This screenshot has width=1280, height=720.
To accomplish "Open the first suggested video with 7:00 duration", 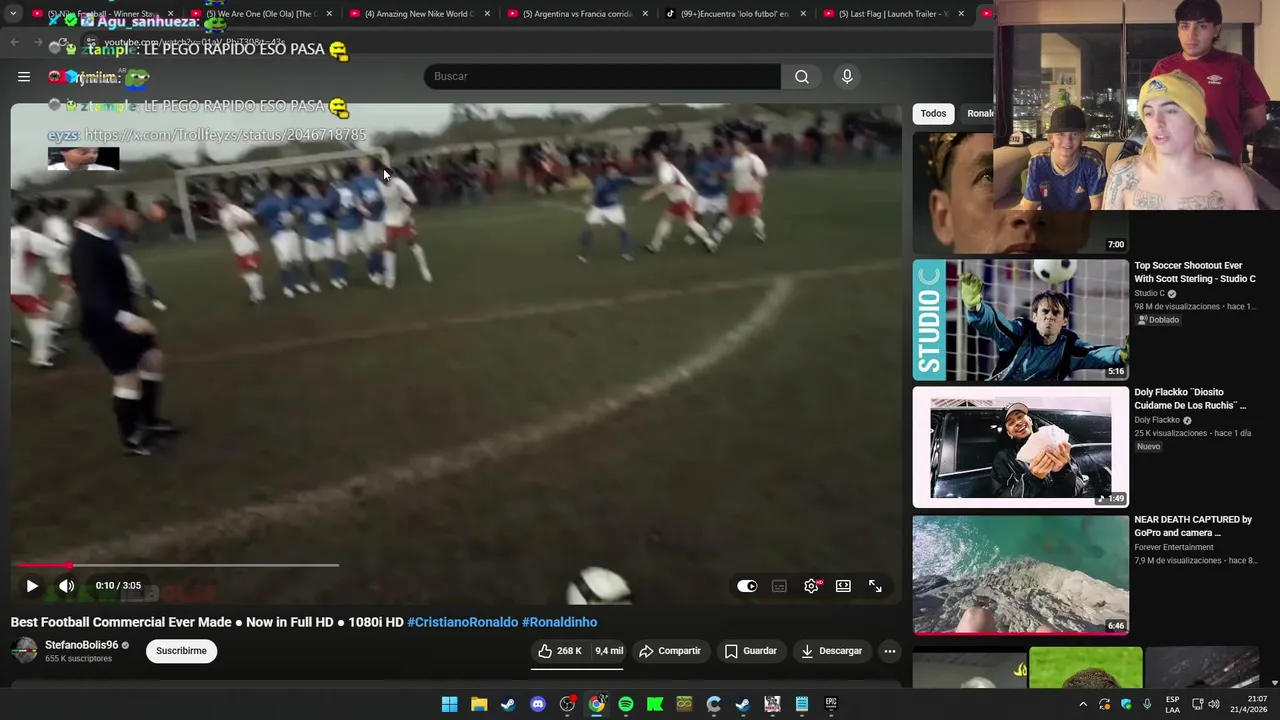I will (x=1020, y=193).
